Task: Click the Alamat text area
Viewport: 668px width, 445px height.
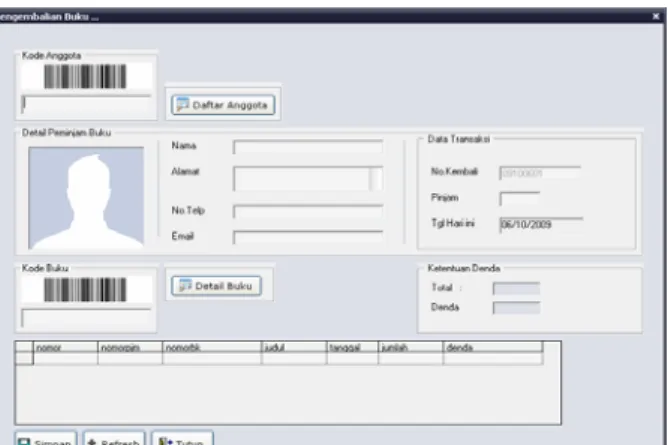Action: tap(302, 178)
